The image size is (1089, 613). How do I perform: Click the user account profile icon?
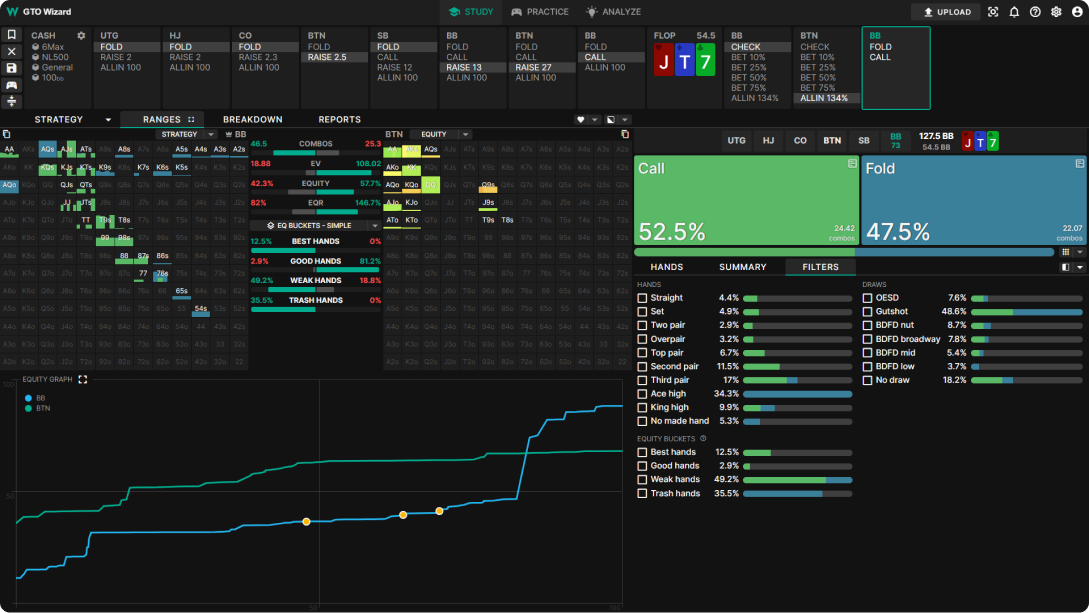1077,12
